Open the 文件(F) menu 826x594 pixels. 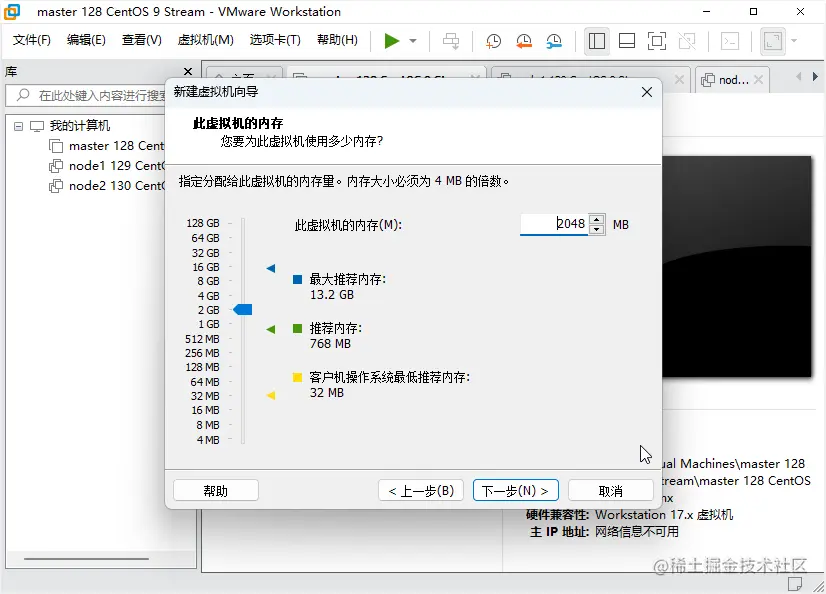pyautogui.click(x=32, y=40)
